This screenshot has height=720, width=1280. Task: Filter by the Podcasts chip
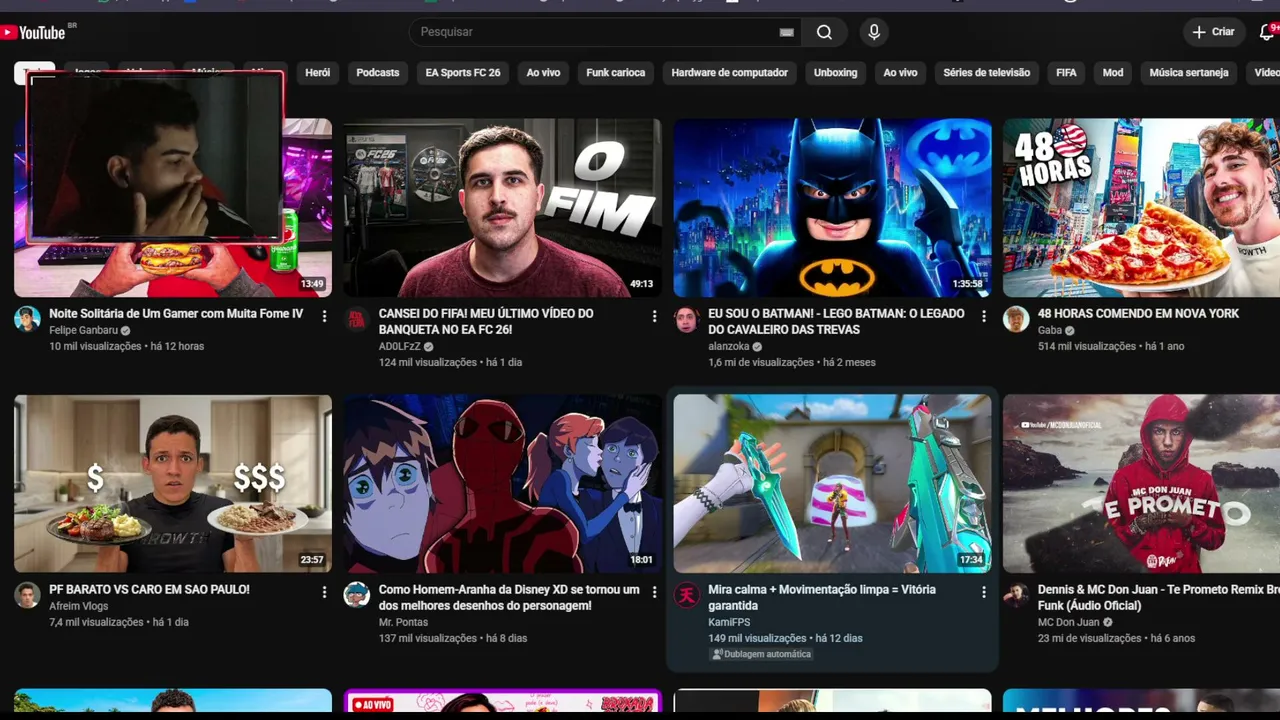(378, 73)
